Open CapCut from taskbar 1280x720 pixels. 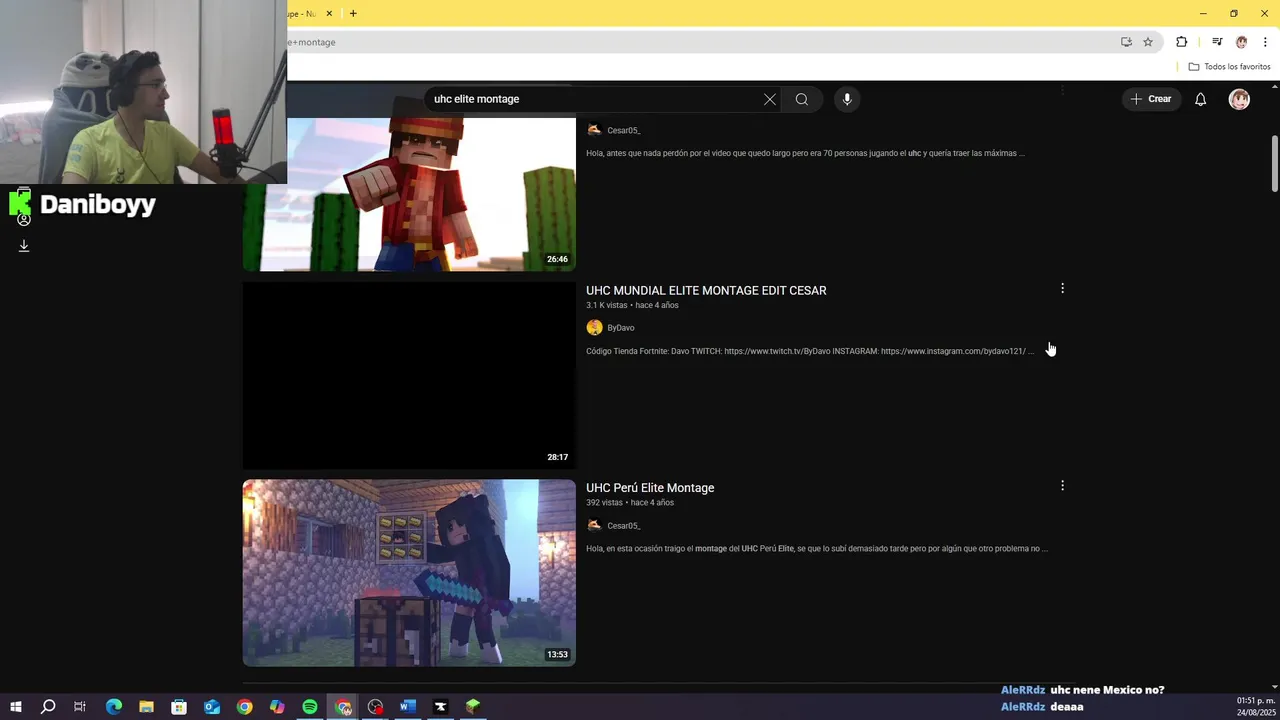point(440,707)
